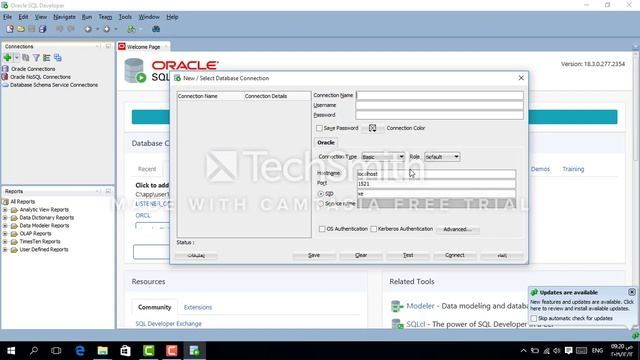The image size is (640, 360).
Task: Select Oracle Connections tree node
Action: [33, 69]
